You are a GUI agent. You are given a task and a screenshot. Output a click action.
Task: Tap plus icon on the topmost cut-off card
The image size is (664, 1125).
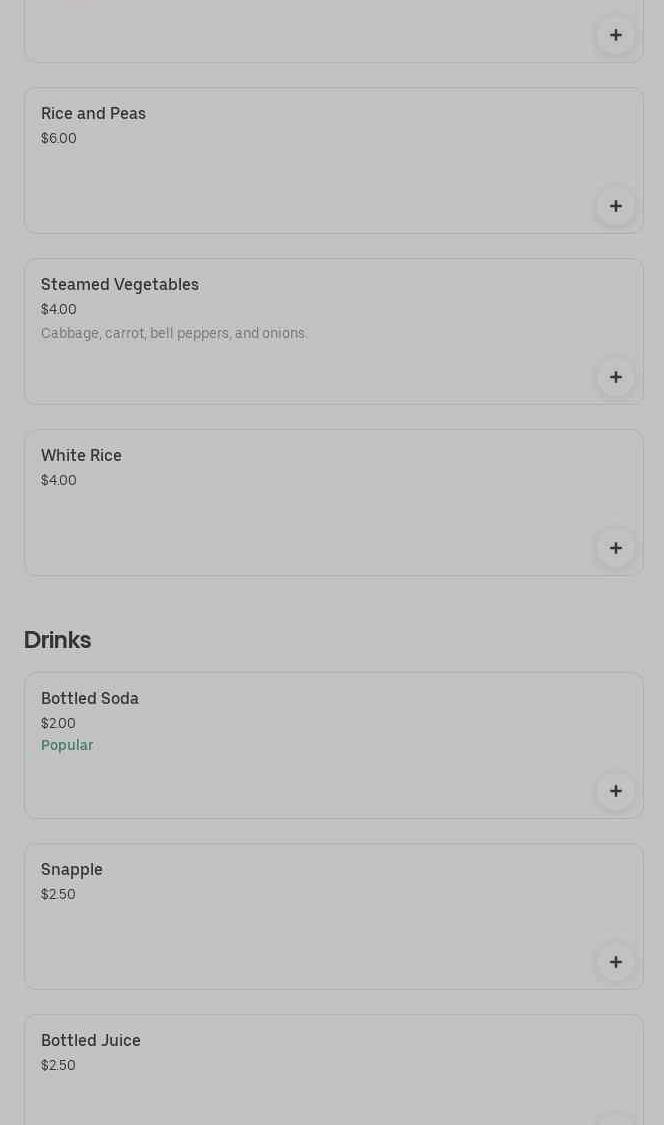click(x=615, y=35)
